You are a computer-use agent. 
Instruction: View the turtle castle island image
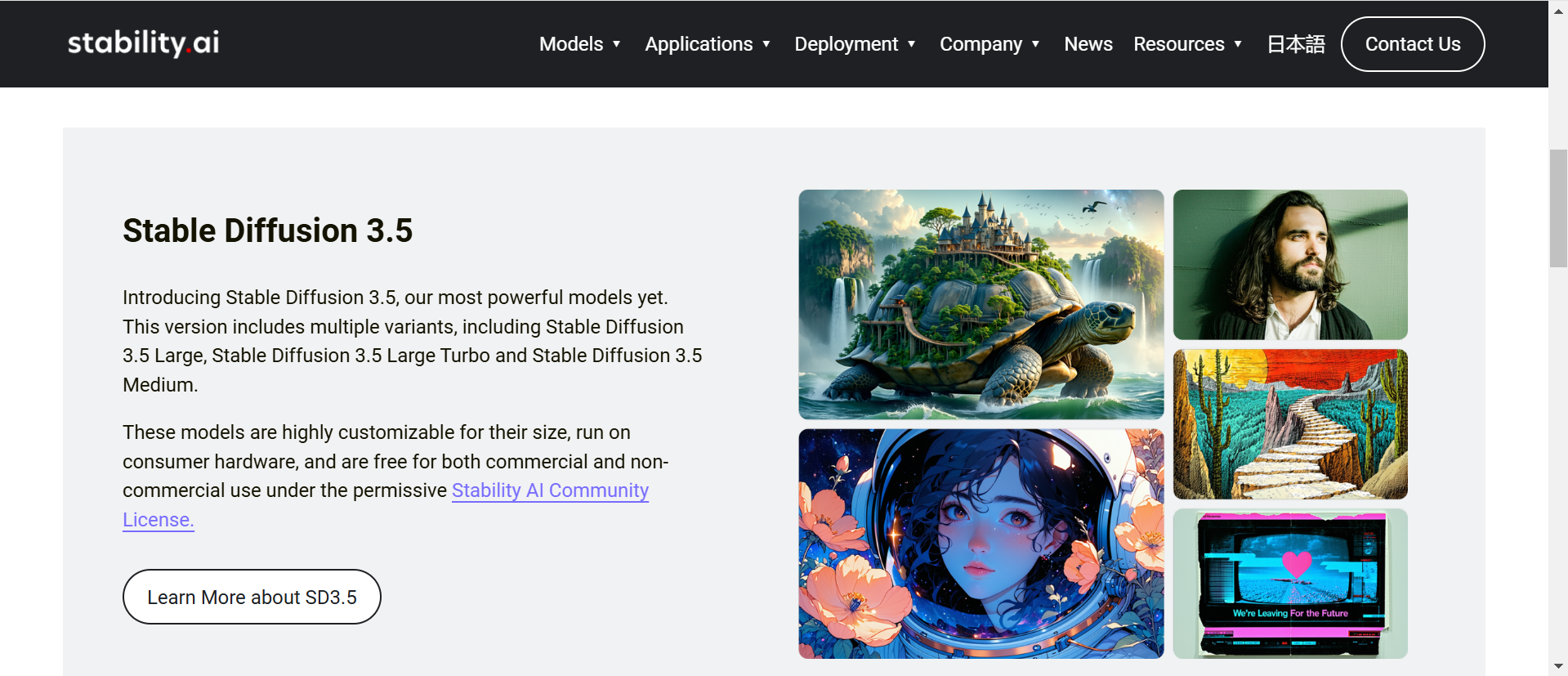pos(981,305)
